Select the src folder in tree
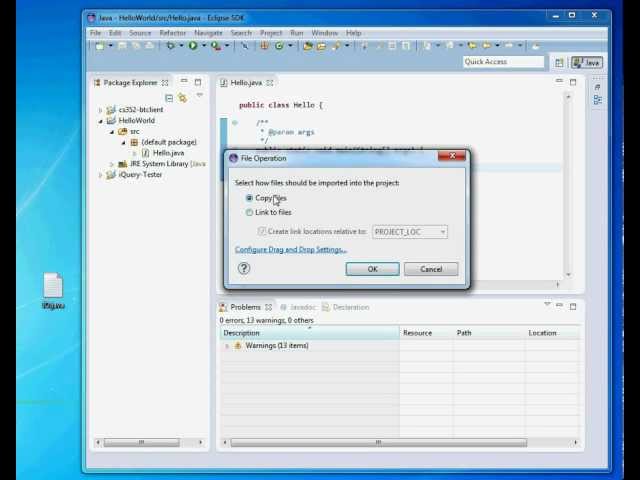 (134, 132)
